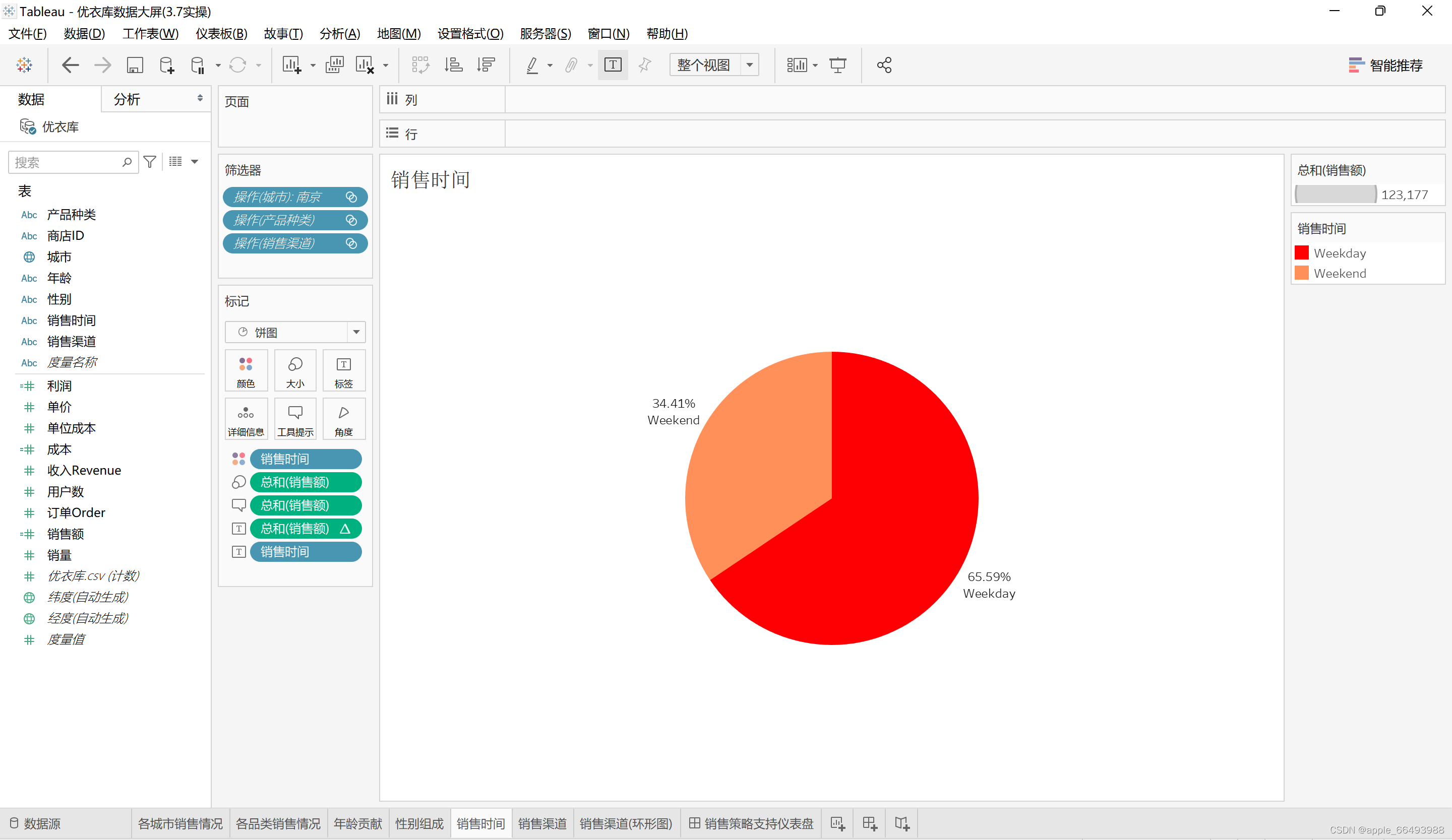Screen dimensions: 1452x840
Task: Expand the data pane view options arrow
Action: [x=195, y=162]
